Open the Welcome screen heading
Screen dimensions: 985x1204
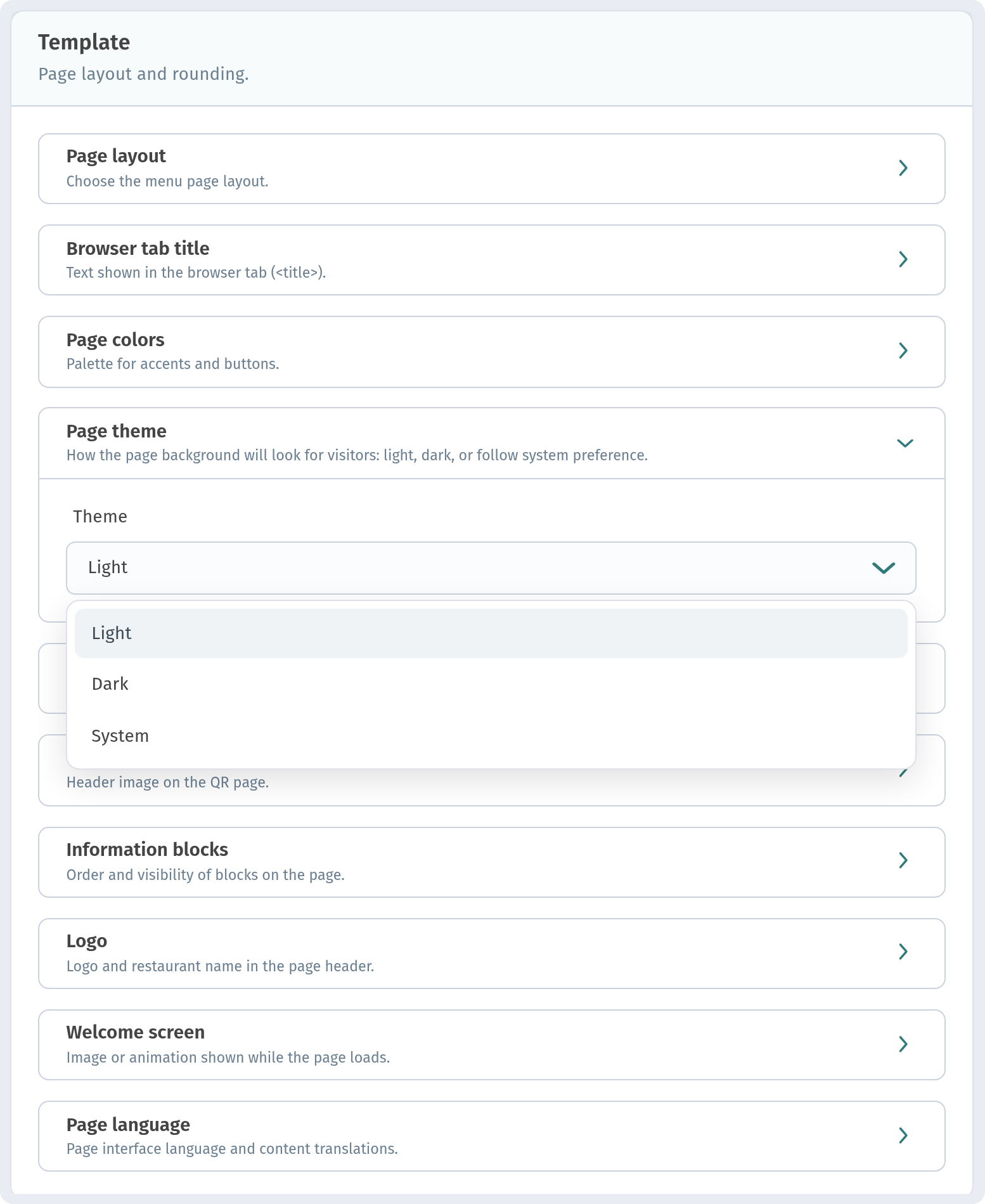pos(136,1032)
